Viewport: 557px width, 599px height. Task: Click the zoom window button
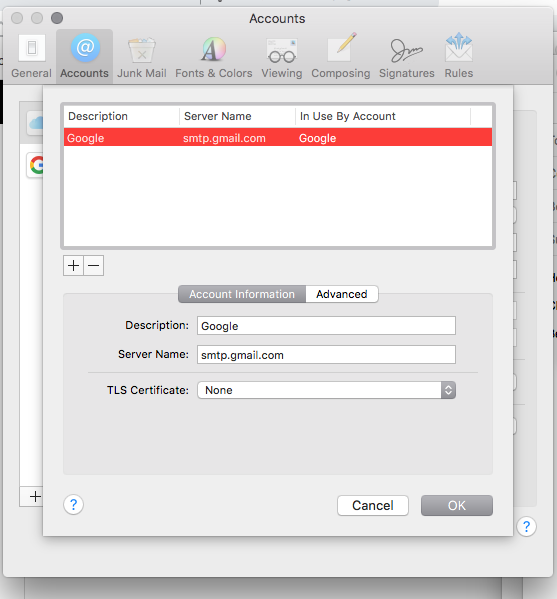(x=57, y=18)
